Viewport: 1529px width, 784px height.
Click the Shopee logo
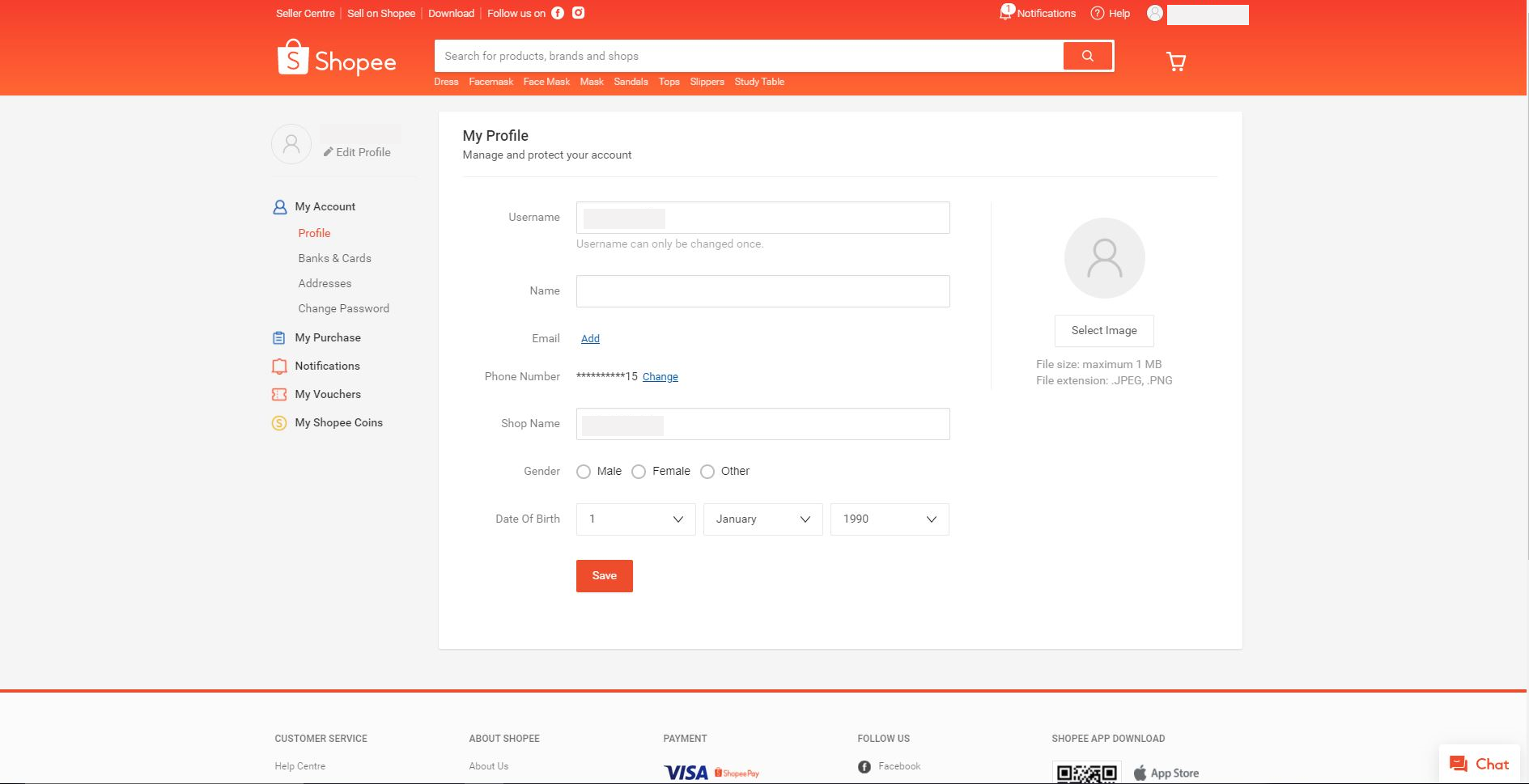(337, 58)
